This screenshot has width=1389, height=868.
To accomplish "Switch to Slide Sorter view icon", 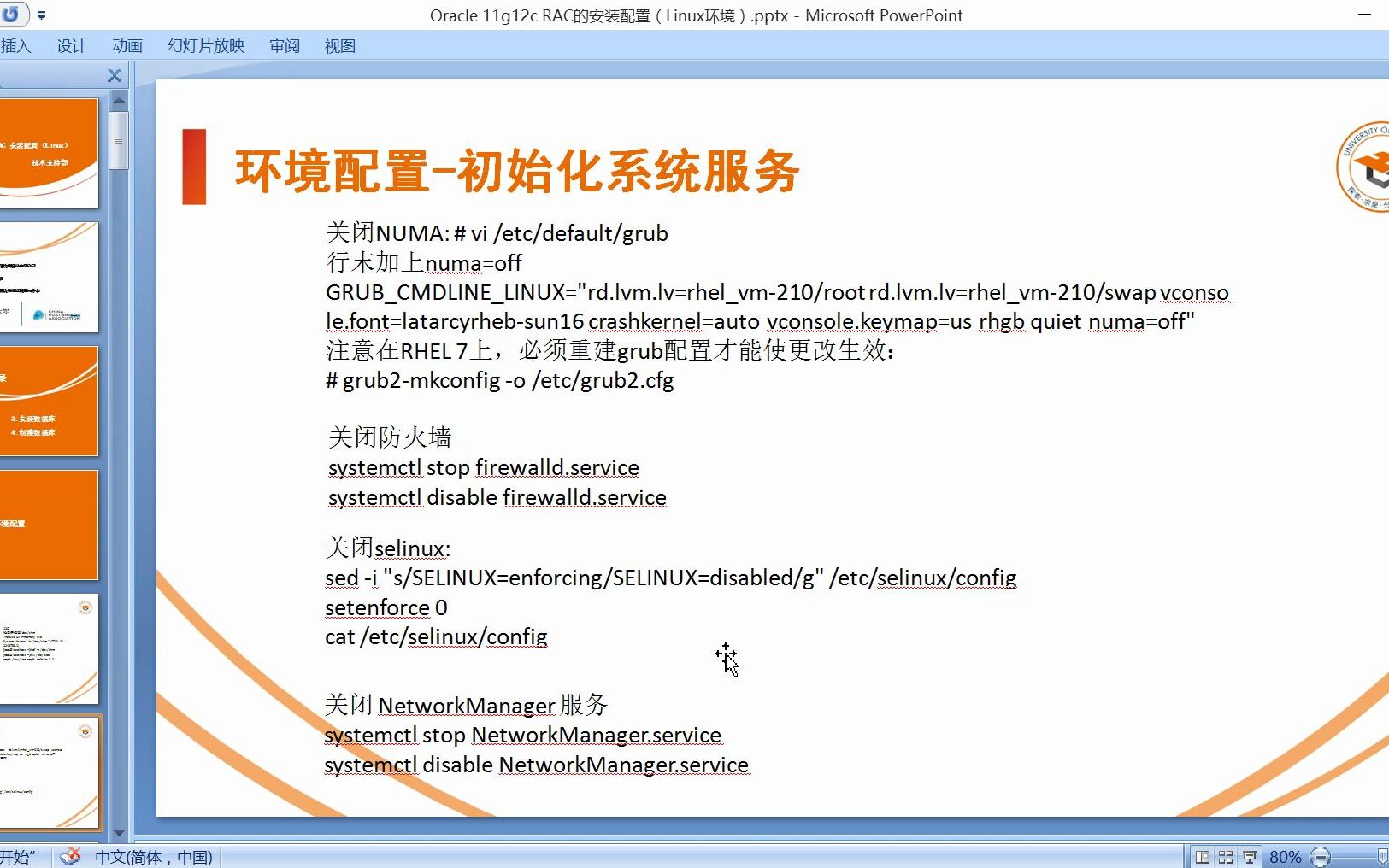I will (1226, 857).
